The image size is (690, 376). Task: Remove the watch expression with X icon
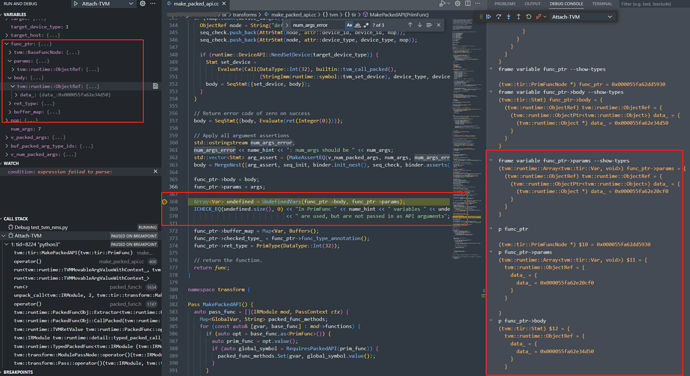click(155, 172)
